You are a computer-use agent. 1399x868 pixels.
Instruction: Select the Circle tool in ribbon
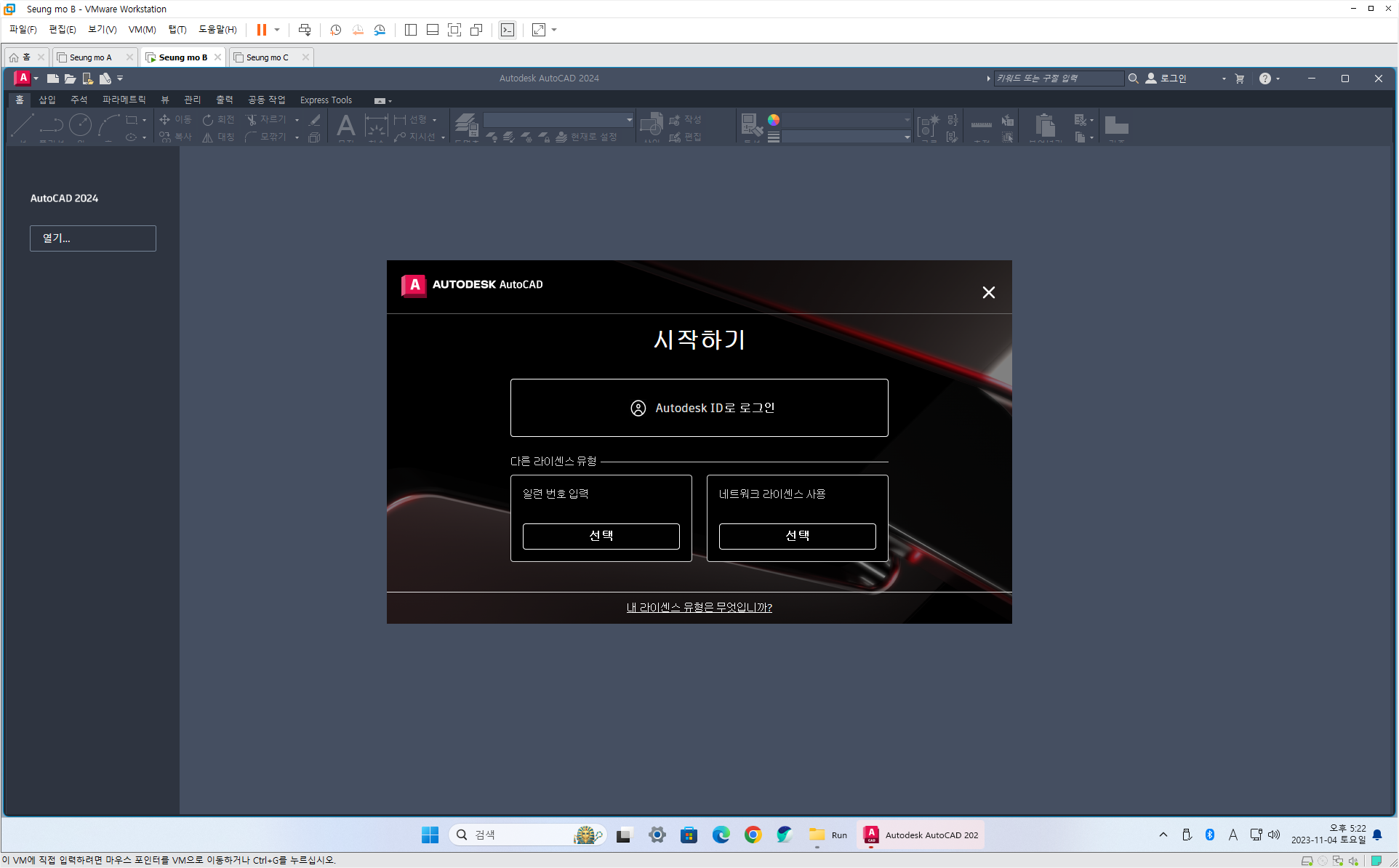(80, 125)
